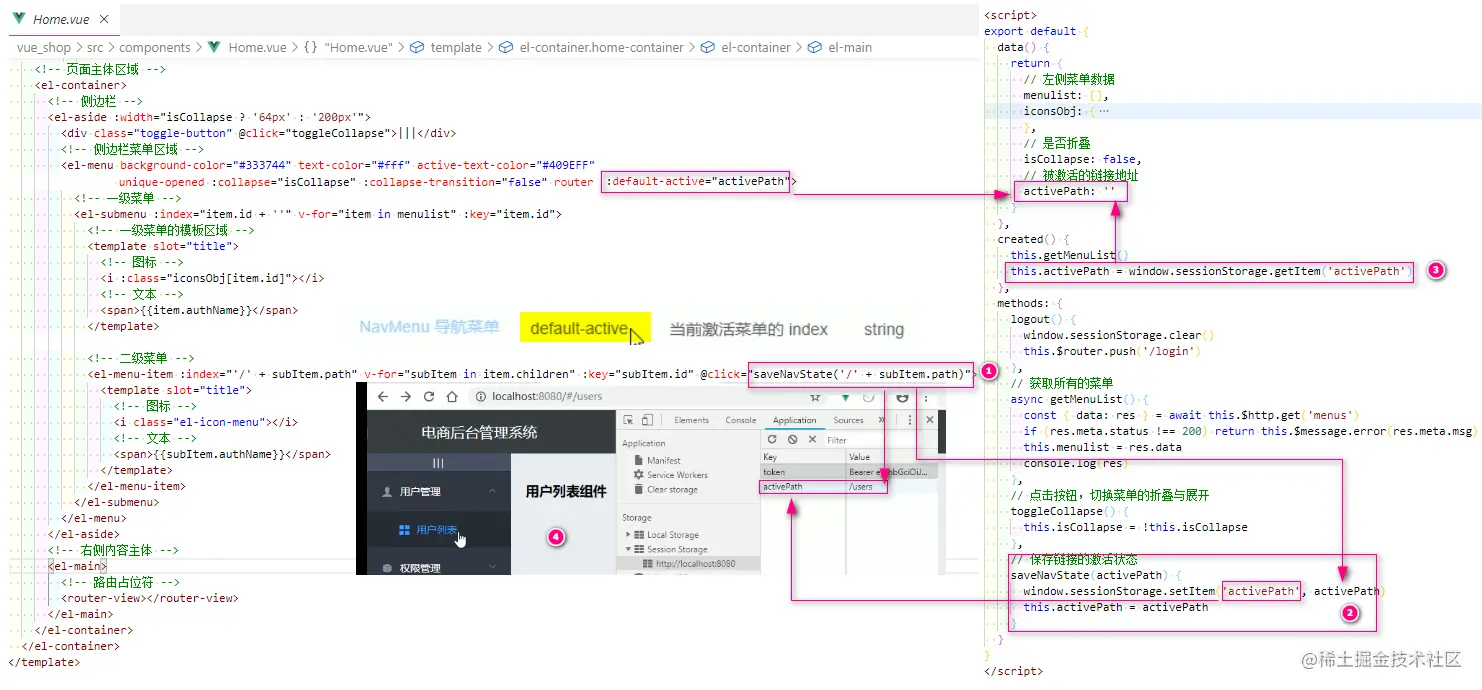The height and width of the screenshot is (690, 1482).
Task: Clear all storage entries with the block icon
Action: pos(793,440)
